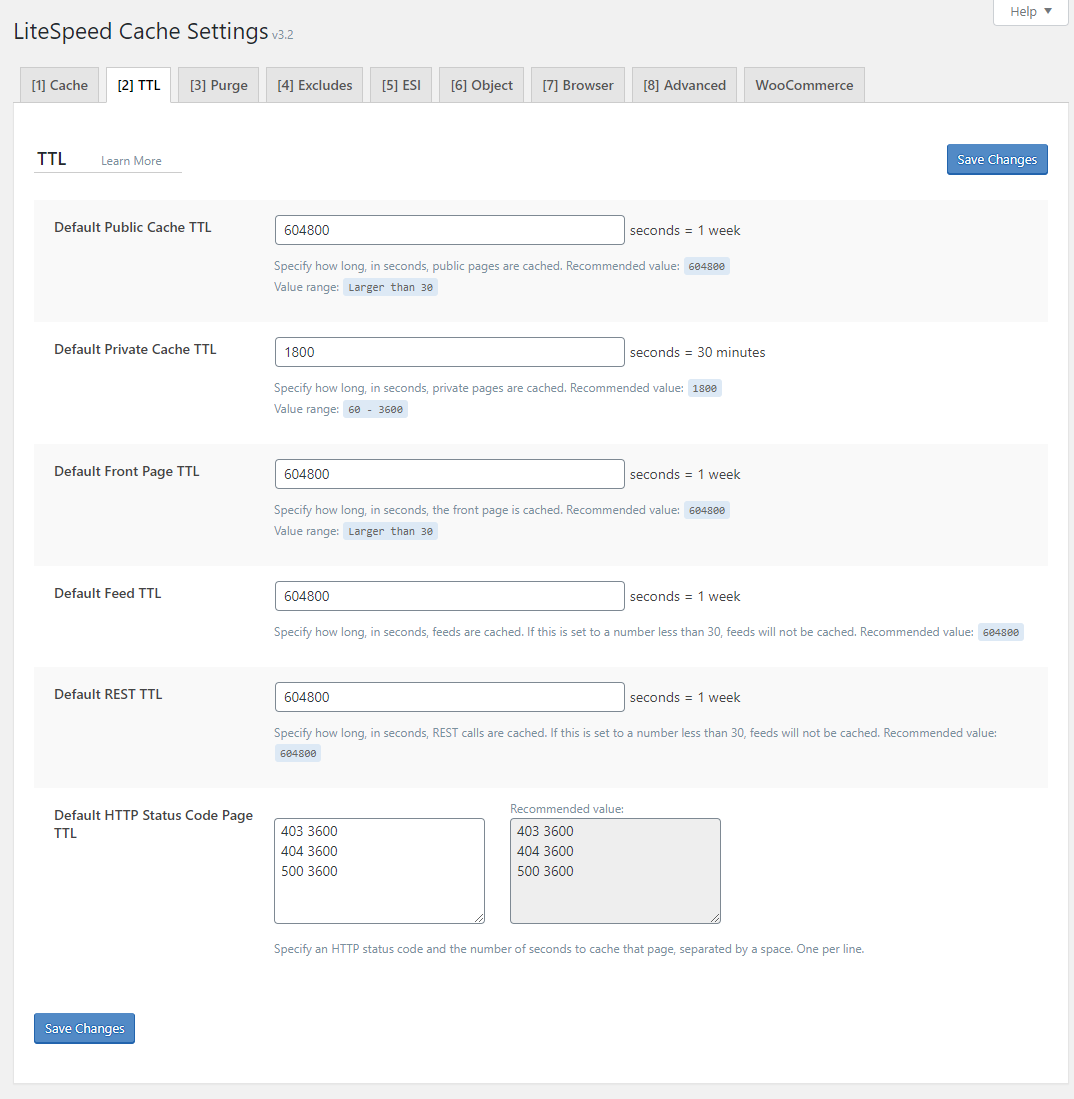Click the HTTP Status Code Page TTL textarea

(379, 870)
